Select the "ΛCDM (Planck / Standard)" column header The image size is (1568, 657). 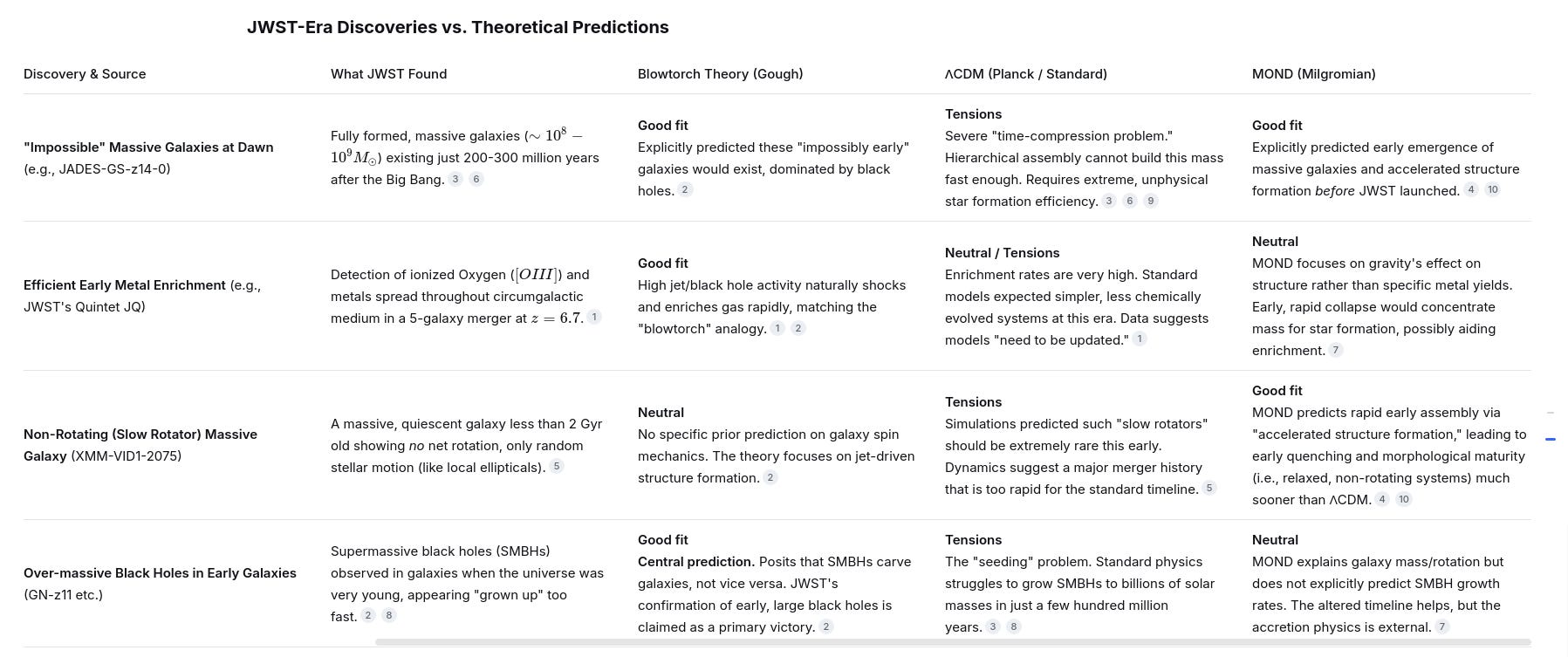(x=1026, y=74)
